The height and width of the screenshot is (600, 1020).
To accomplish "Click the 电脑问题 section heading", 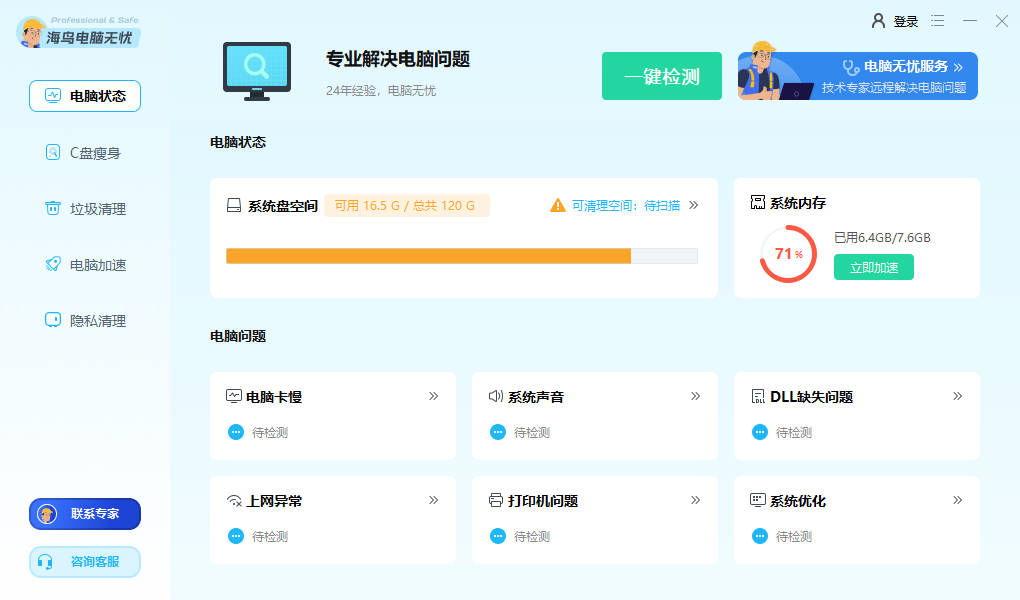I will coord(238,336).
